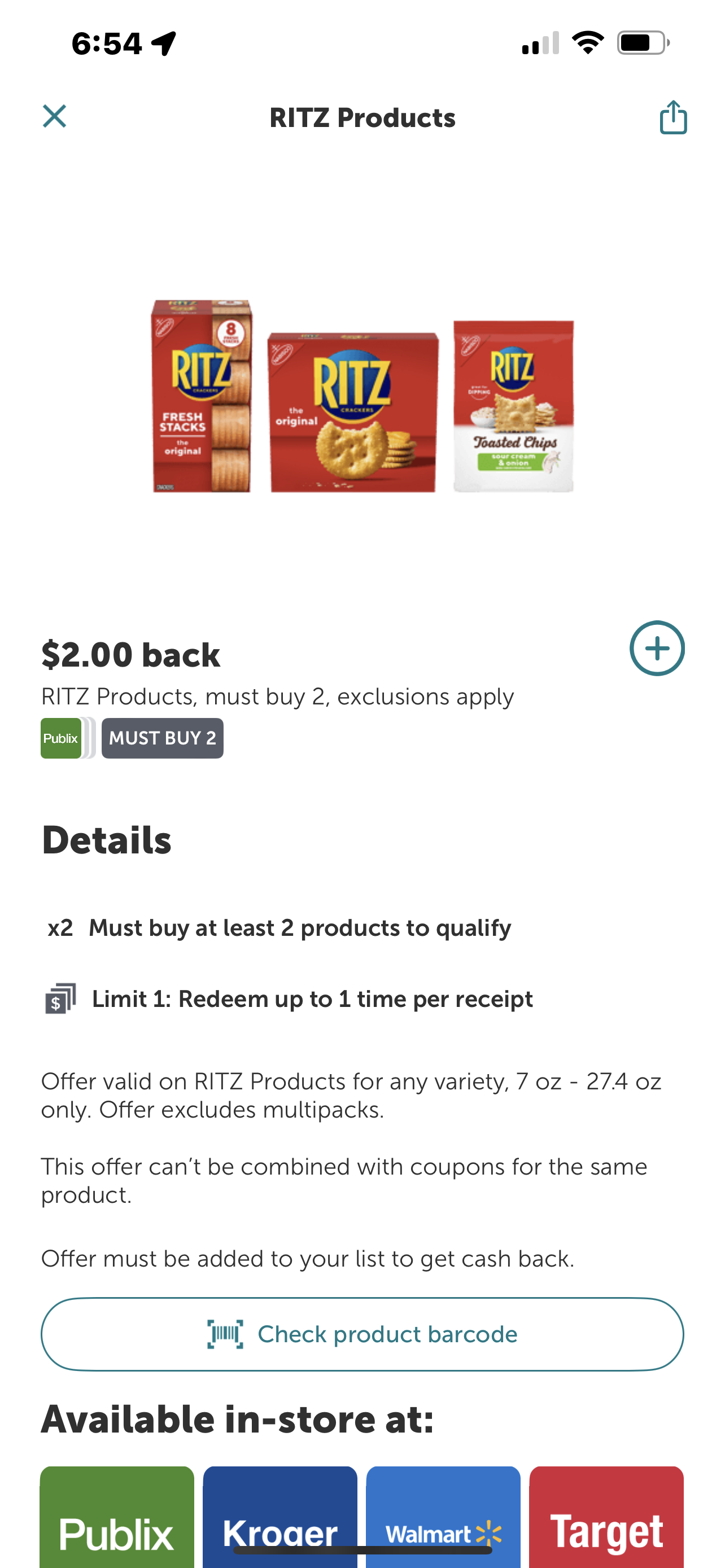Tap the Details section heading

coord(107,840)
